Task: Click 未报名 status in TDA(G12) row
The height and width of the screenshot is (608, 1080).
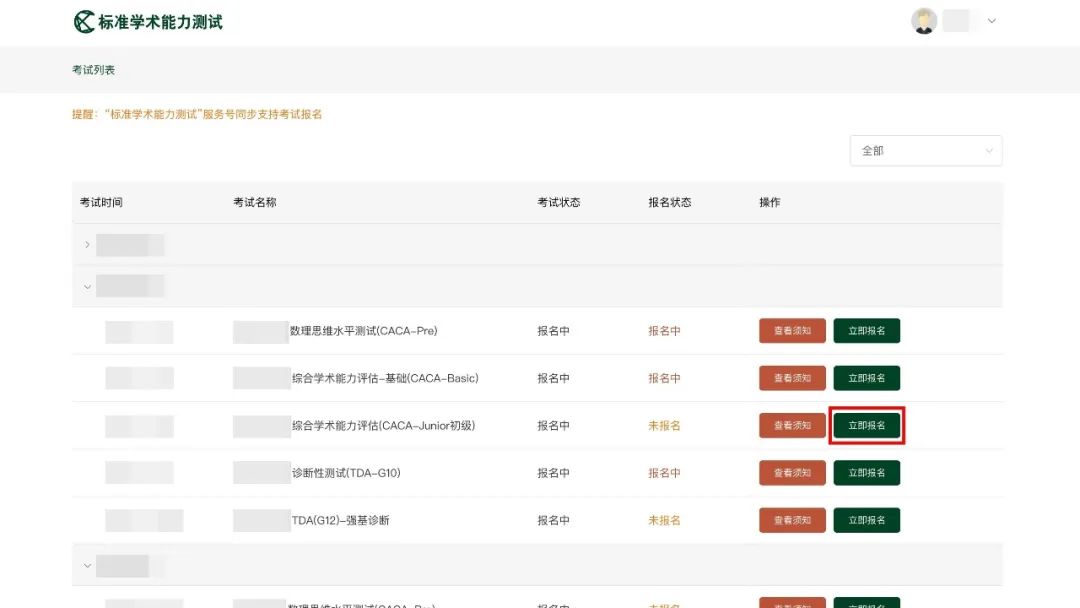Action: point(664,520)
